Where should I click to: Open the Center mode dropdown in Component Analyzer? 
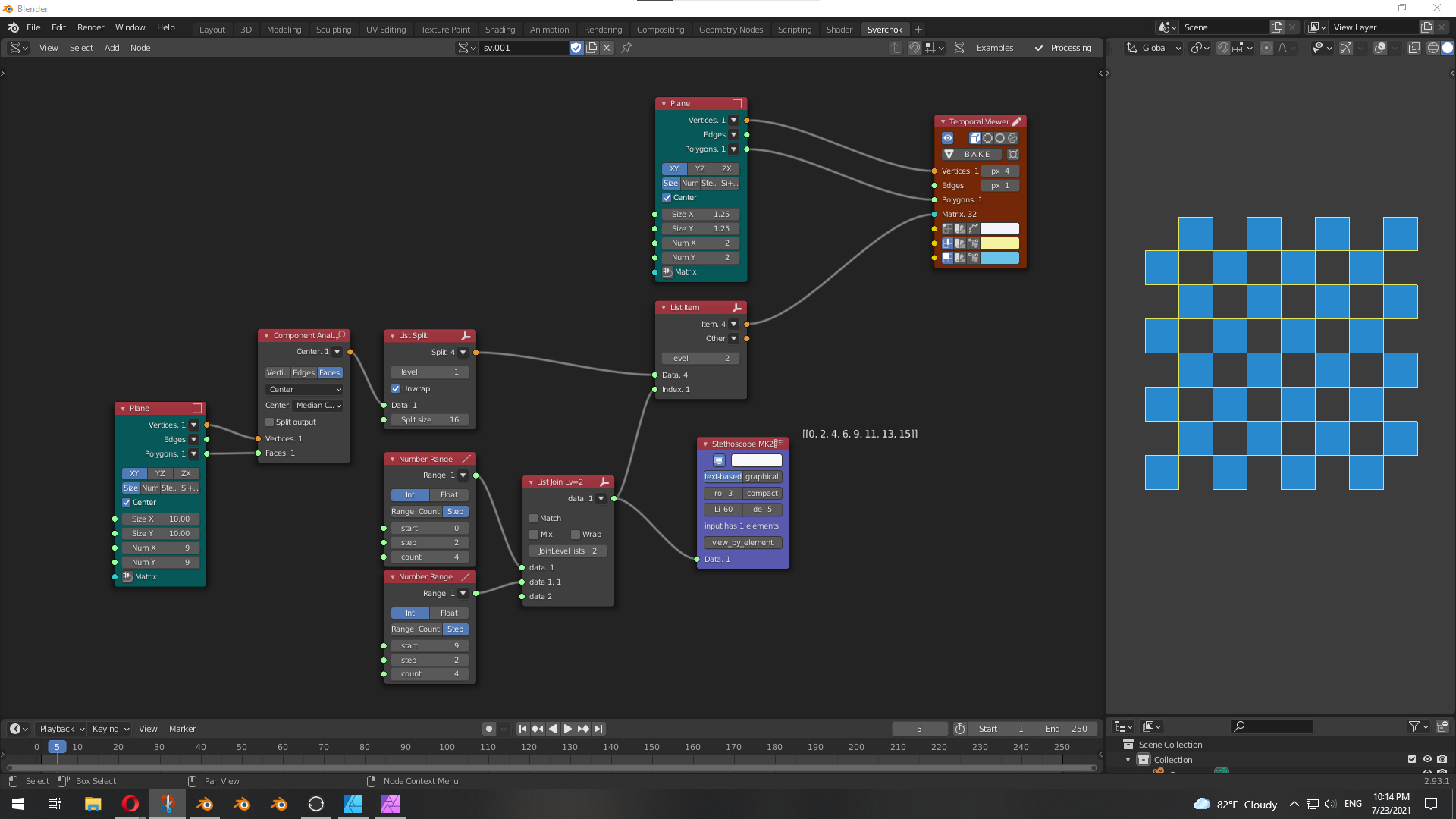304,389
